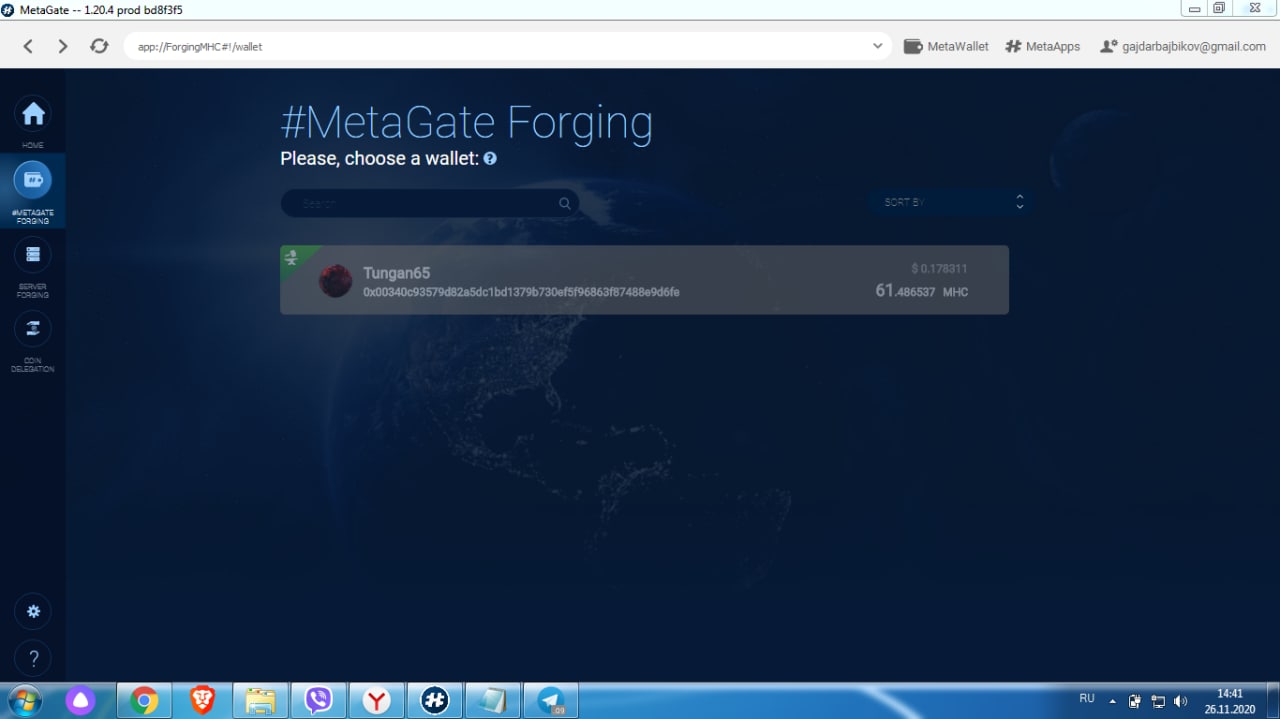Image resolution: width=1280 pixels, height=719 pixels.
Task: Open notepad app taskbar icon
Action: [492, 700]
